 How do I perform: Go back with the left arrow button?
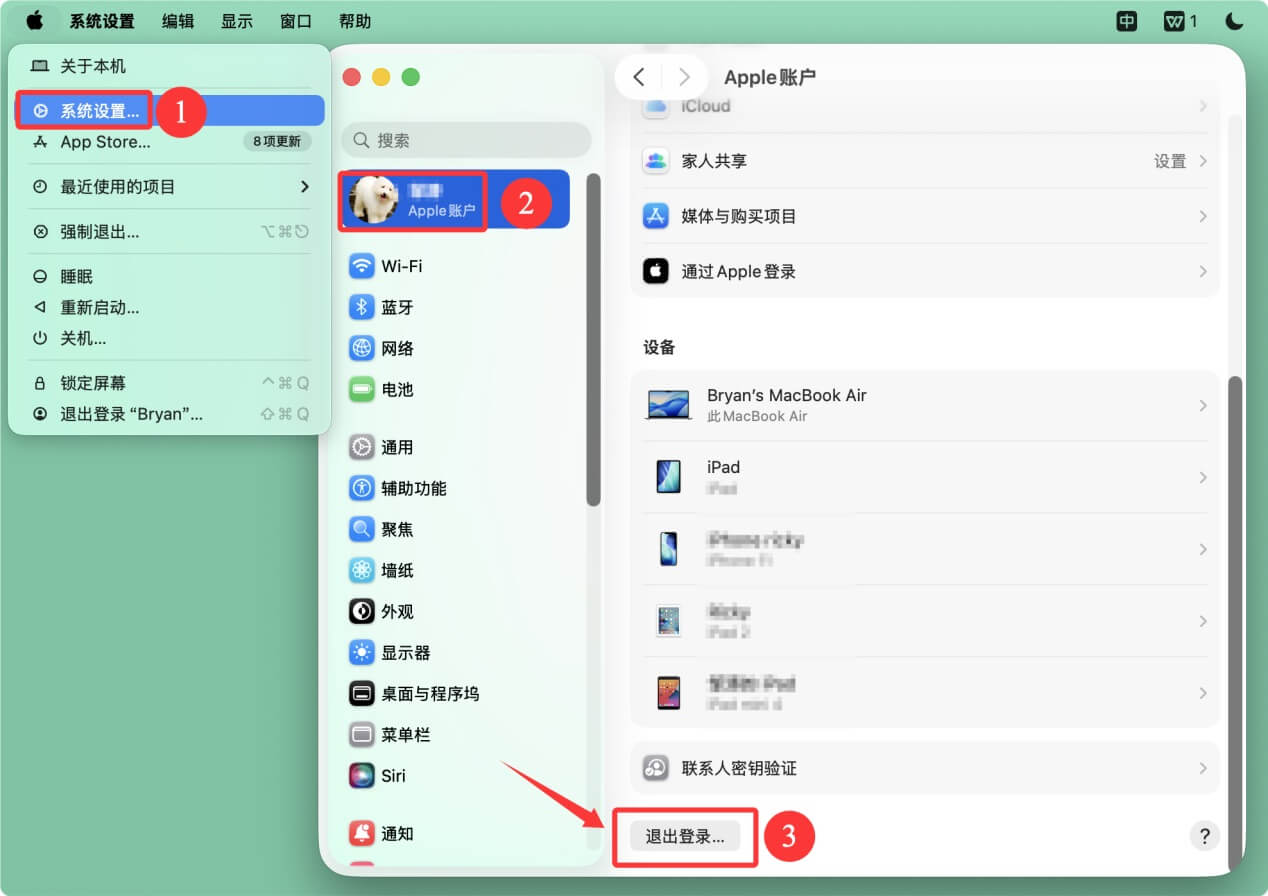point(639,77)
